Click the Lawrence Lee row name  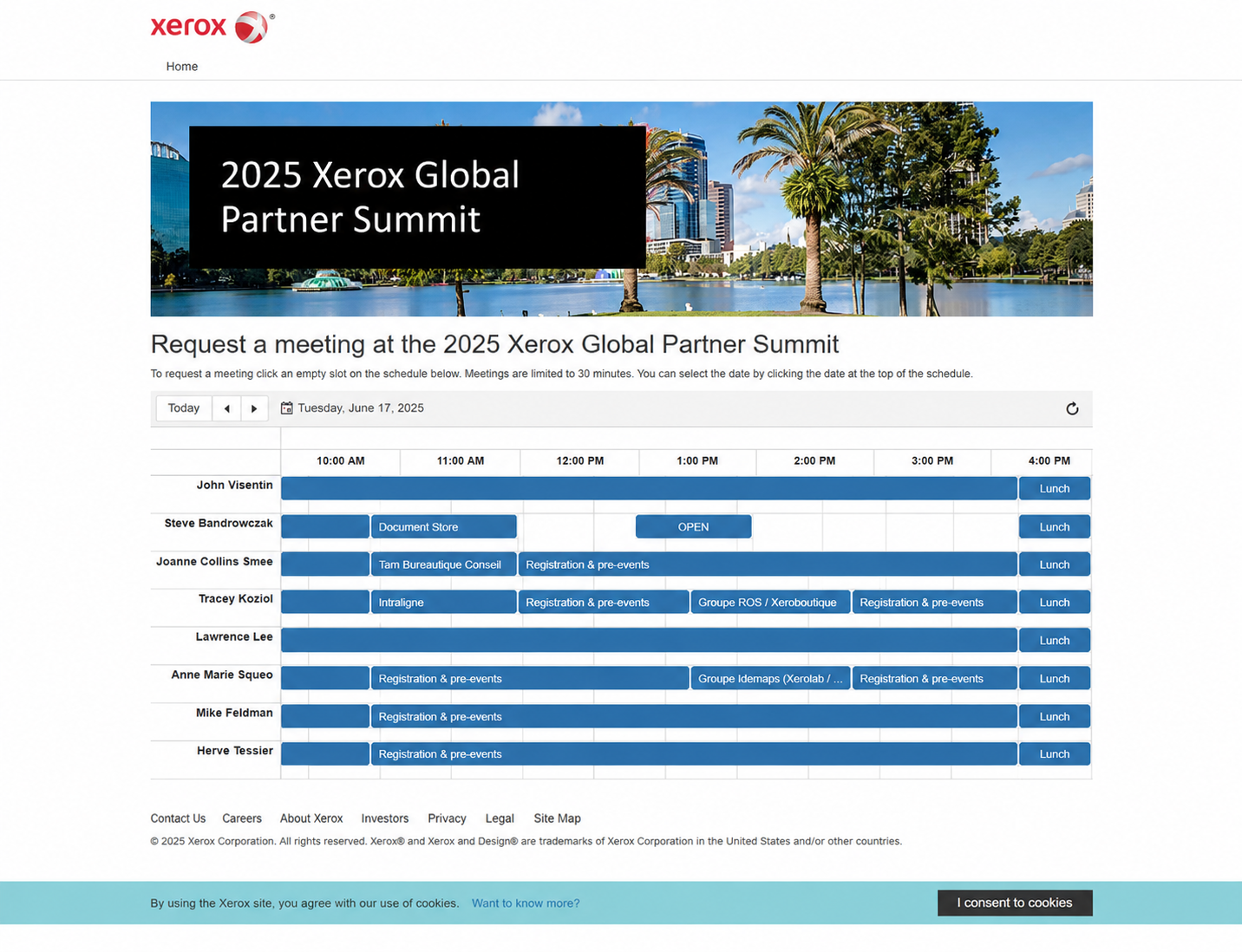coord(234,637)
